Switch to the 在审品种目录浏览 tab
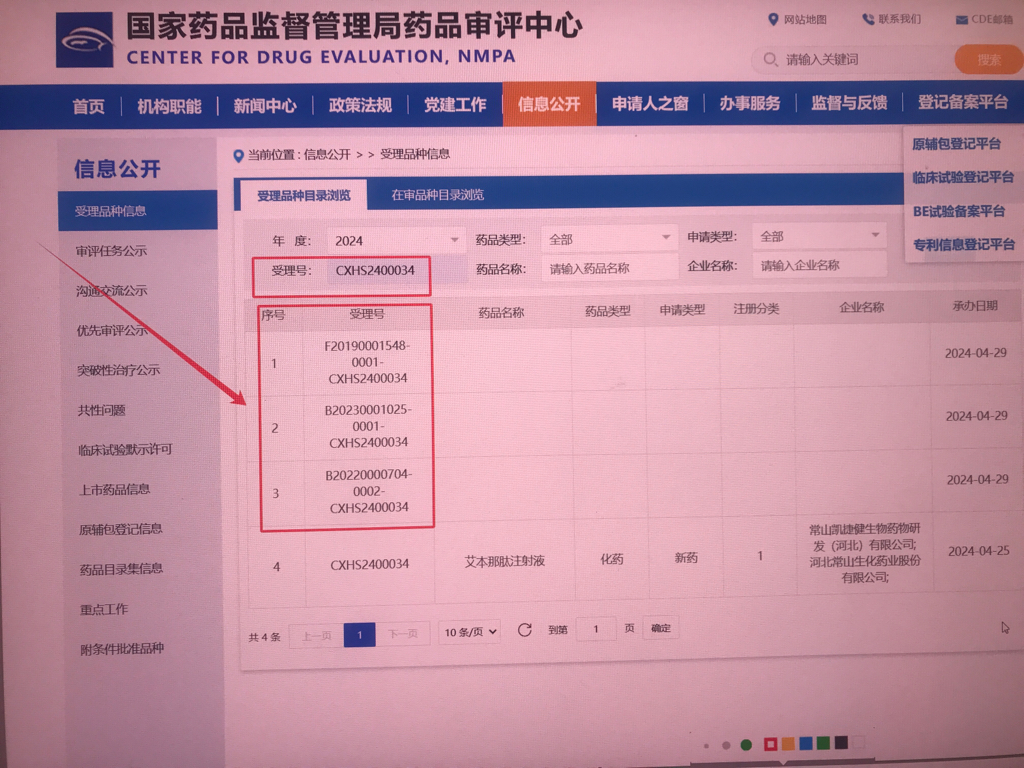Screen dimensions: 1024x768 click(438, 195)
